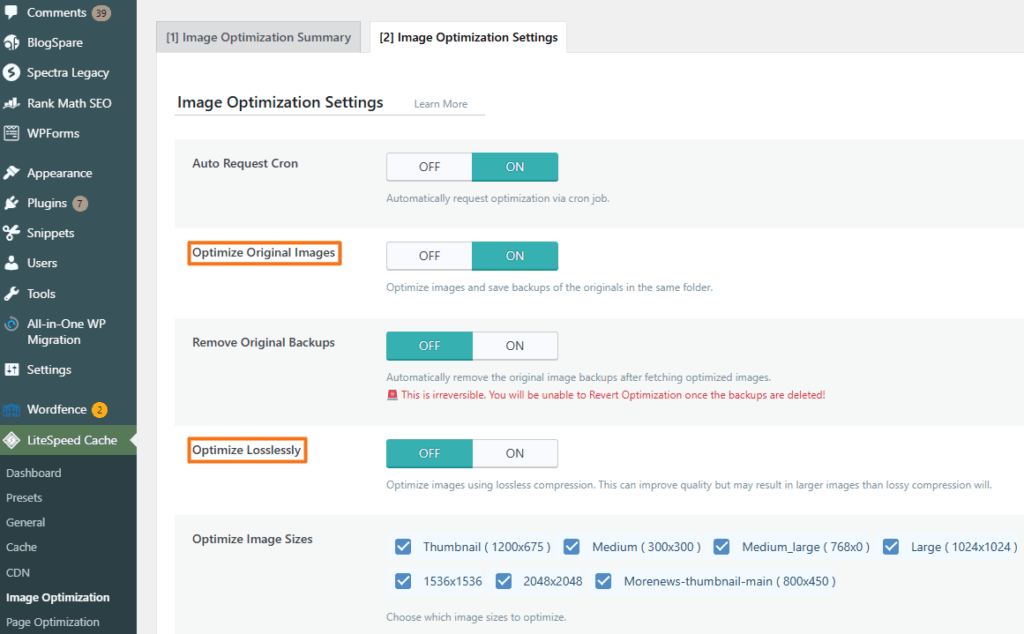Click the BlogSpare sidebar icon
1024x634 pixels.
click(11, 42)
